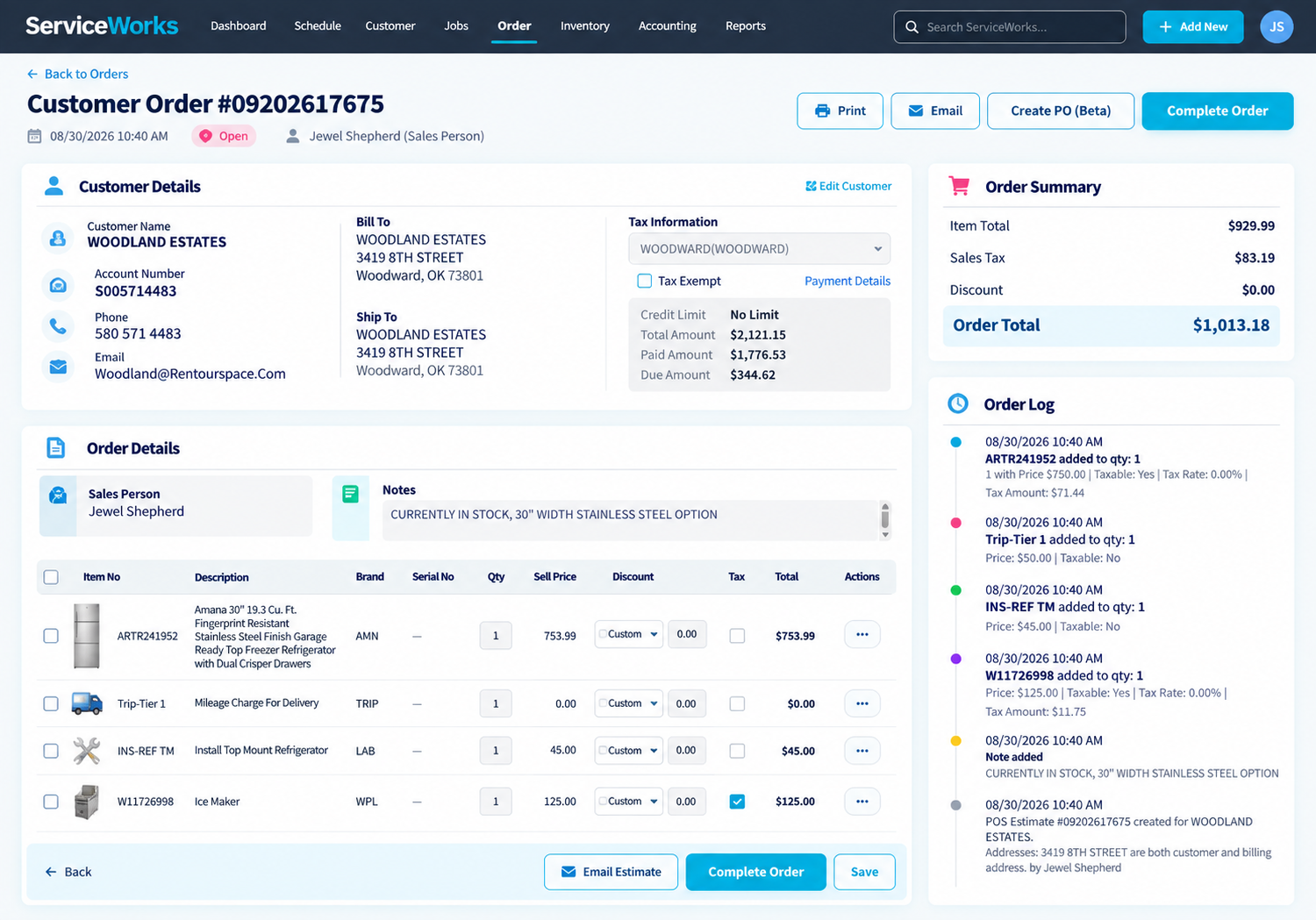Image resolution: width=1316 pixels, height=920 pixels.
Task: Uncheck tax for the Ice Maker row
Action: tap(737, 802)
